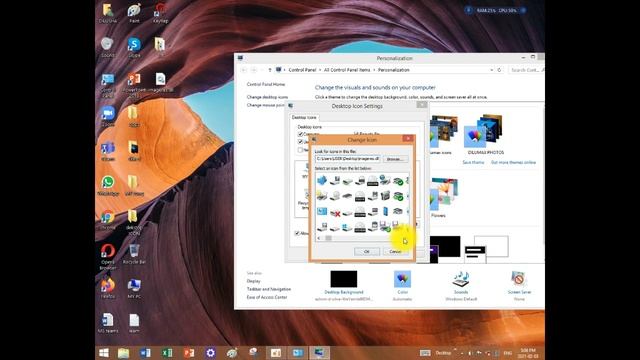Click All Control Panel Items breadcrumb
This screenshot has width=640, height=360.
tap(347, 70)
